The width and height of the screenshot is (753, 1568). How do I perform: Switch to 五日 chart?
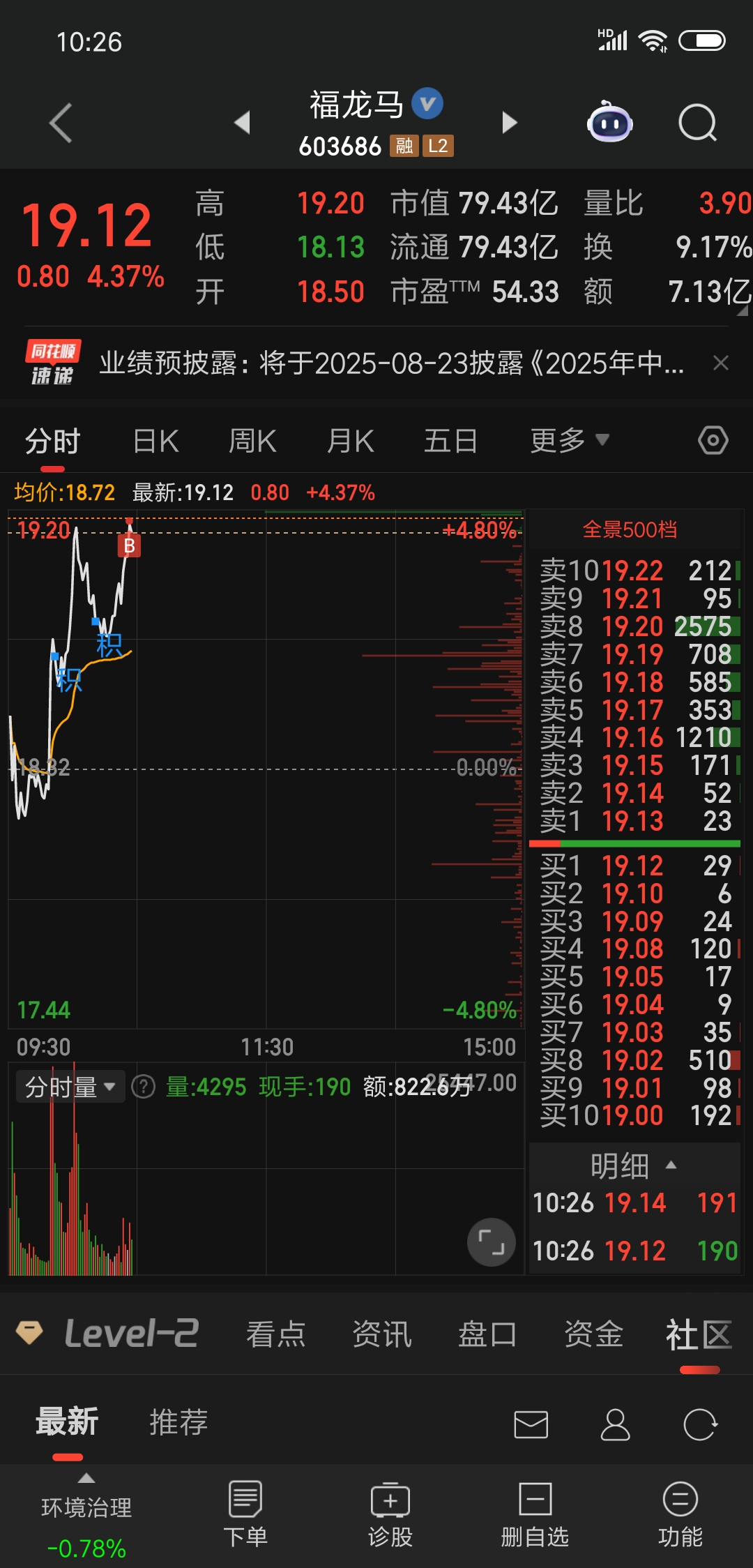click(x=451, y=441)
